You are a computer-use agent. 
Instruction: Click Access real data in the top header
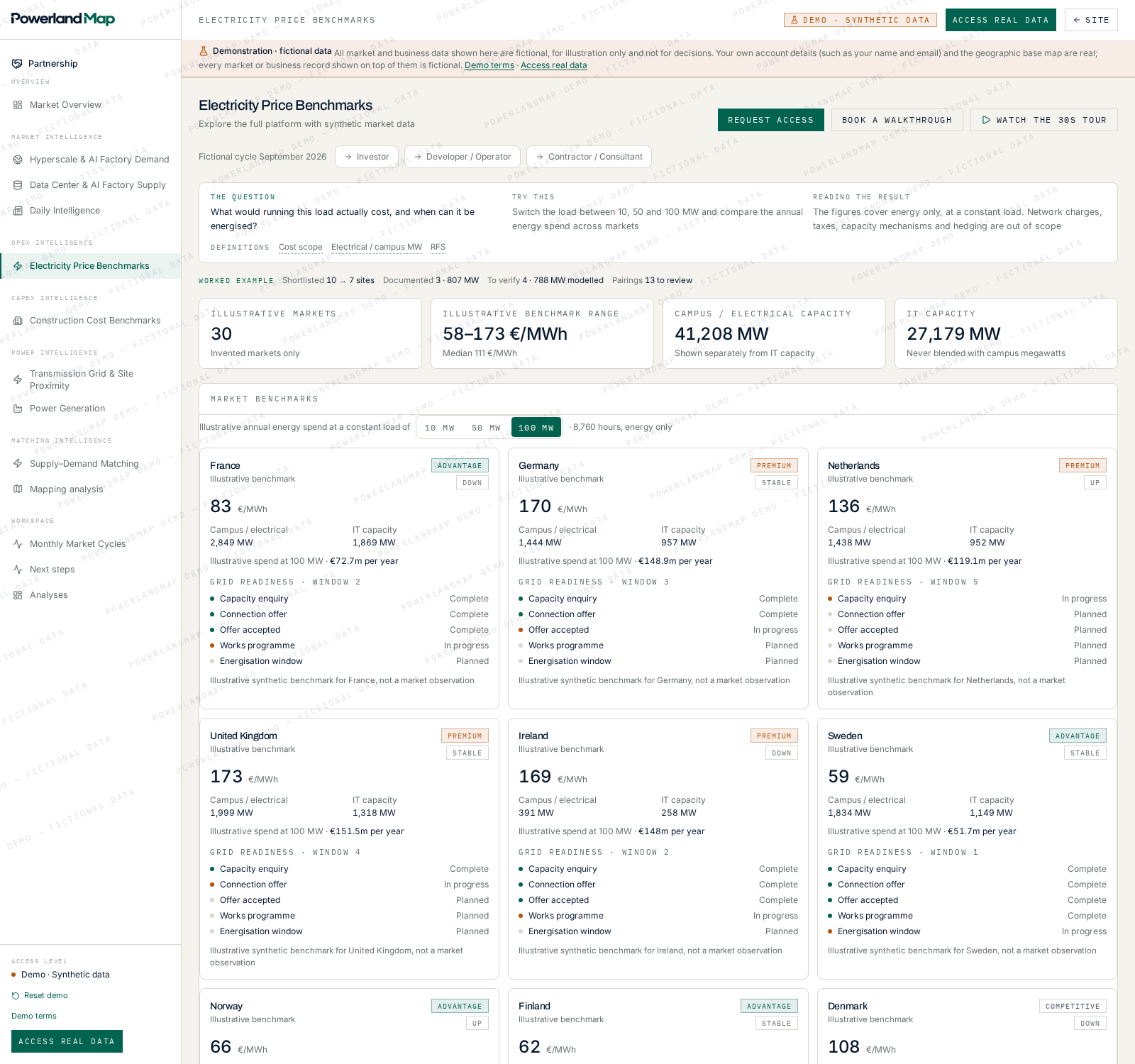click(x=1001, y=20)
